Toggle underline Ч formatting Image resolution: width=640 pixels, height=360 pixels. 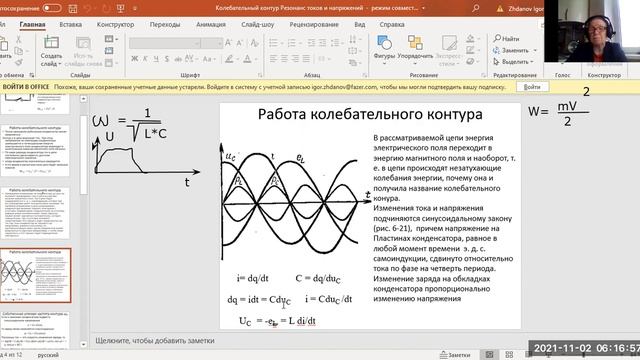point(156,59)
